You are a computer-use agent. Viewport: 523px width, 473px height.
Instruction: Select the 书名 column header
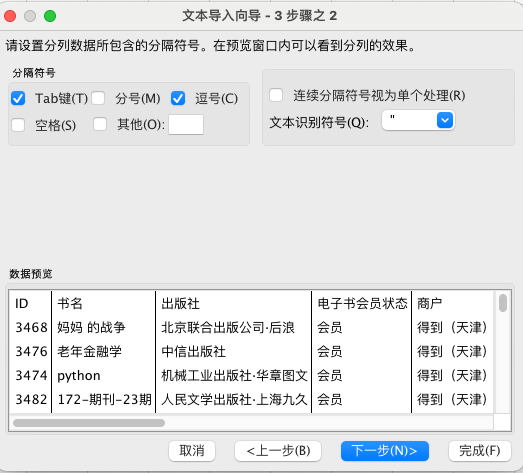tap(70, 304)
